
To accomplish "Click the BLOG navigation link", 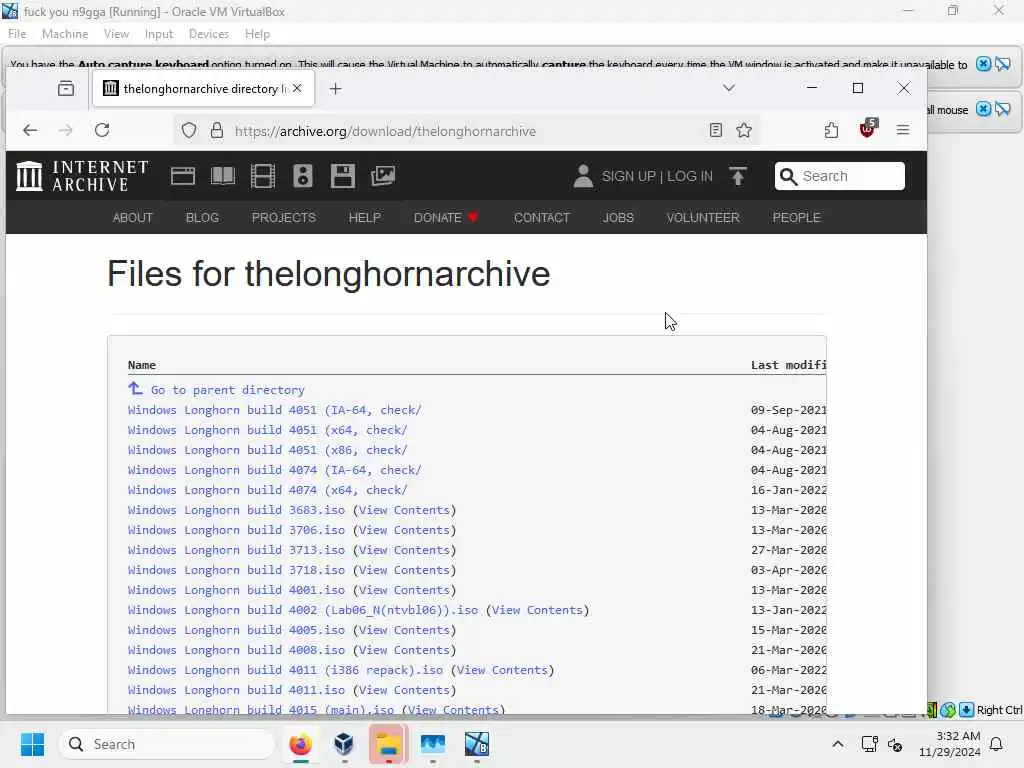I will (202, 217).
